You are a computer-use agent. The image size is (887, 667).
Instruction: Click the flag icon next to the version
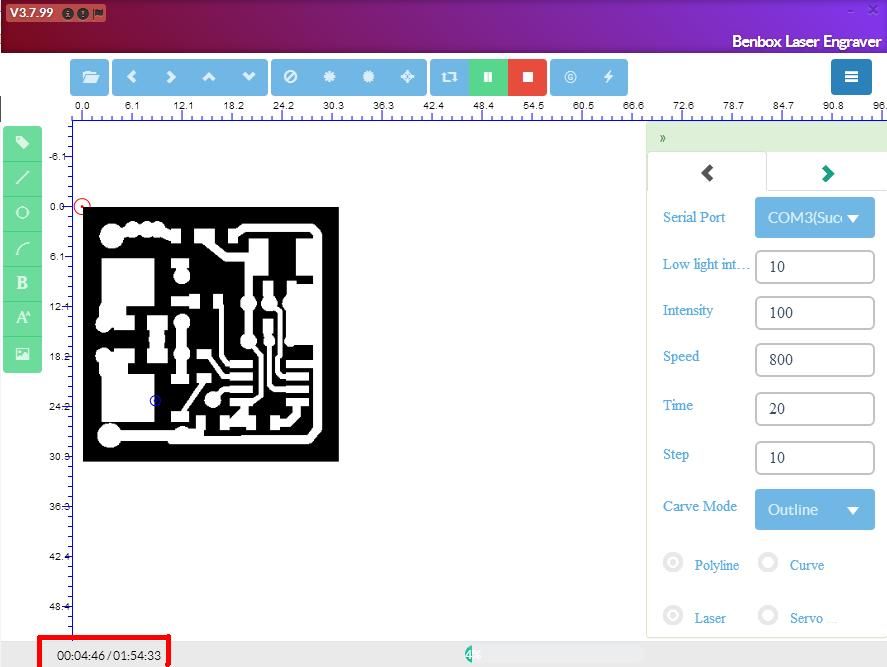pyautogui.click(x=98, y=13)
